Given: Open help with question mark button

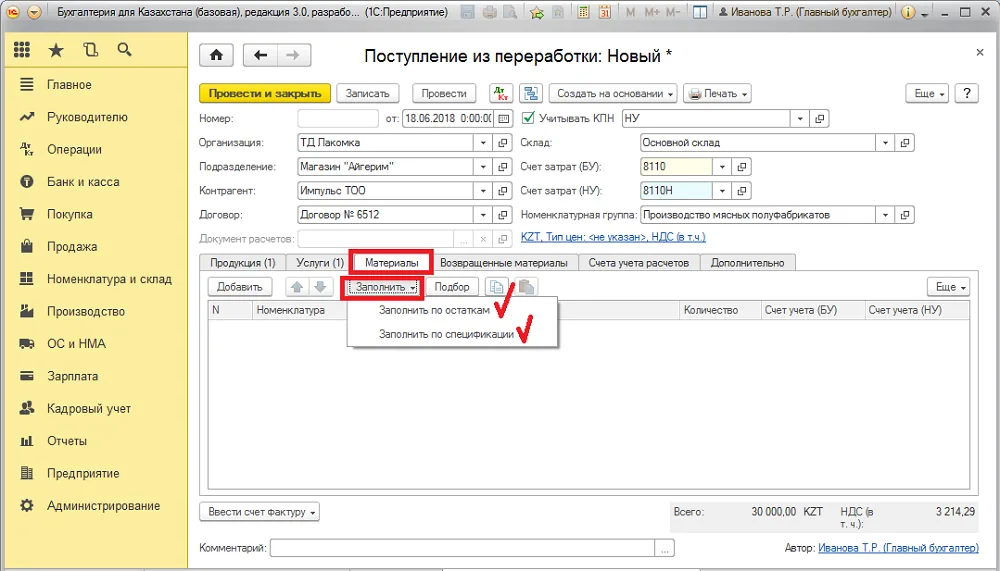Looking at the screenshot, I should pos(967,93).
